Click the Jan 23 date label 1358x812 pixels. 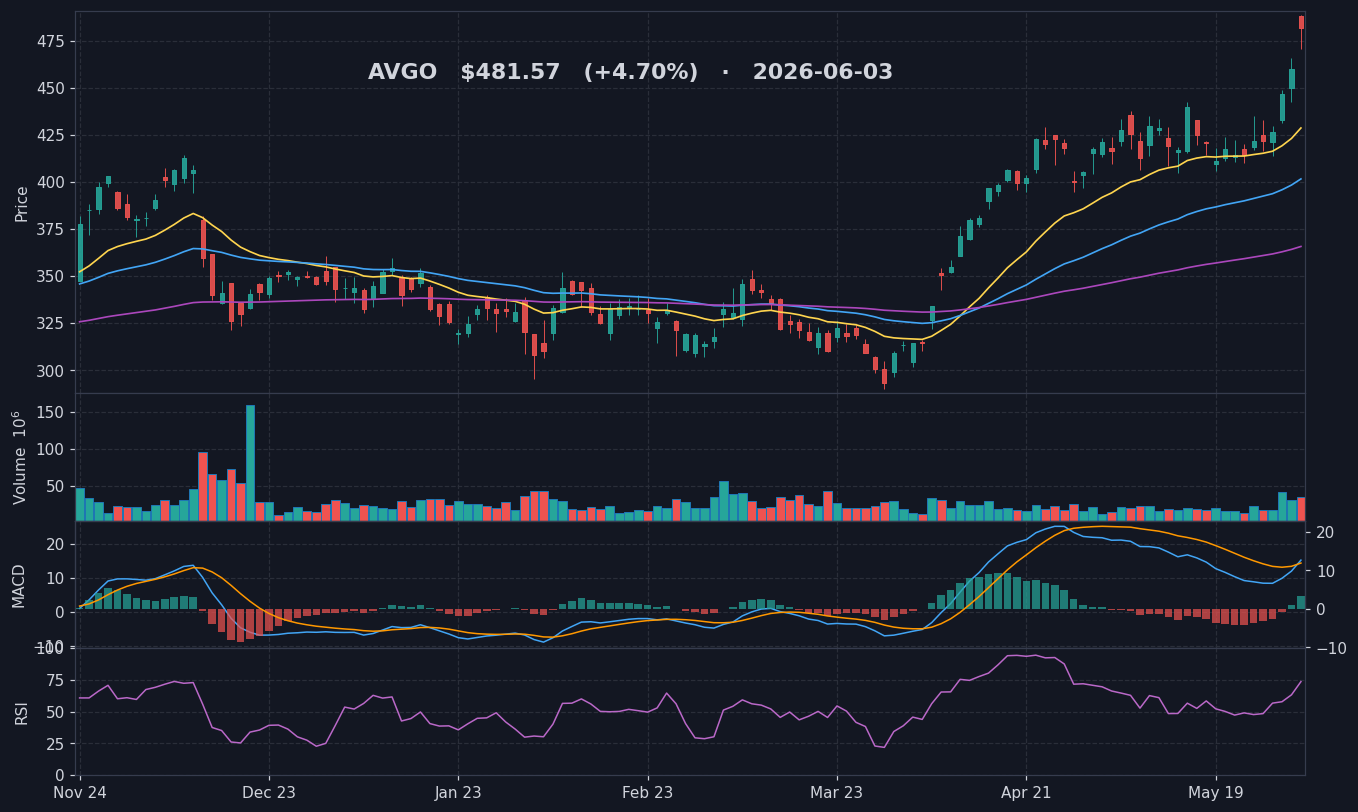[459, 793]
